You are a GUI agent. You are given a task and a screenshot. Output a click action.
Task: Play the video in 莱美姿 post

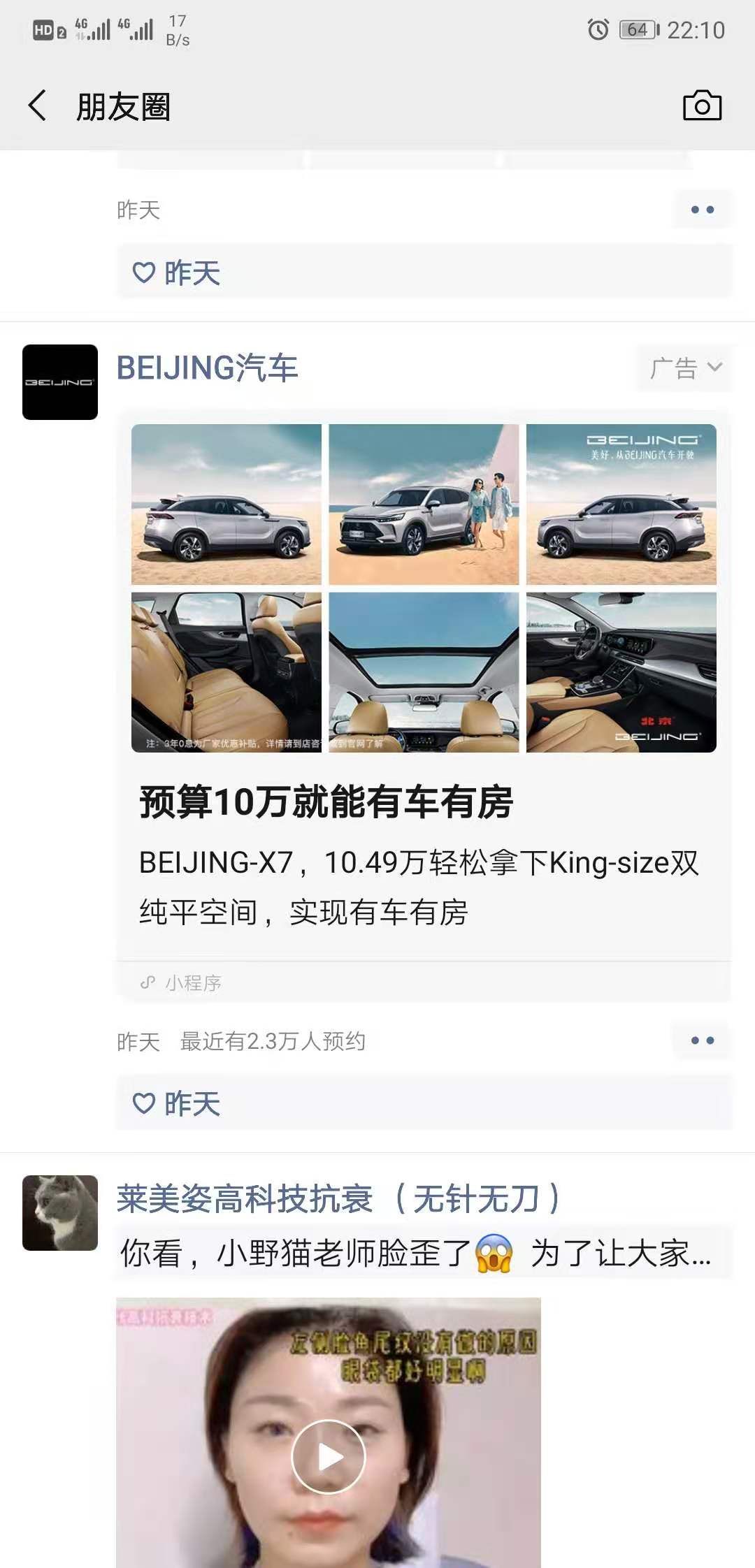pos(329,1457)
